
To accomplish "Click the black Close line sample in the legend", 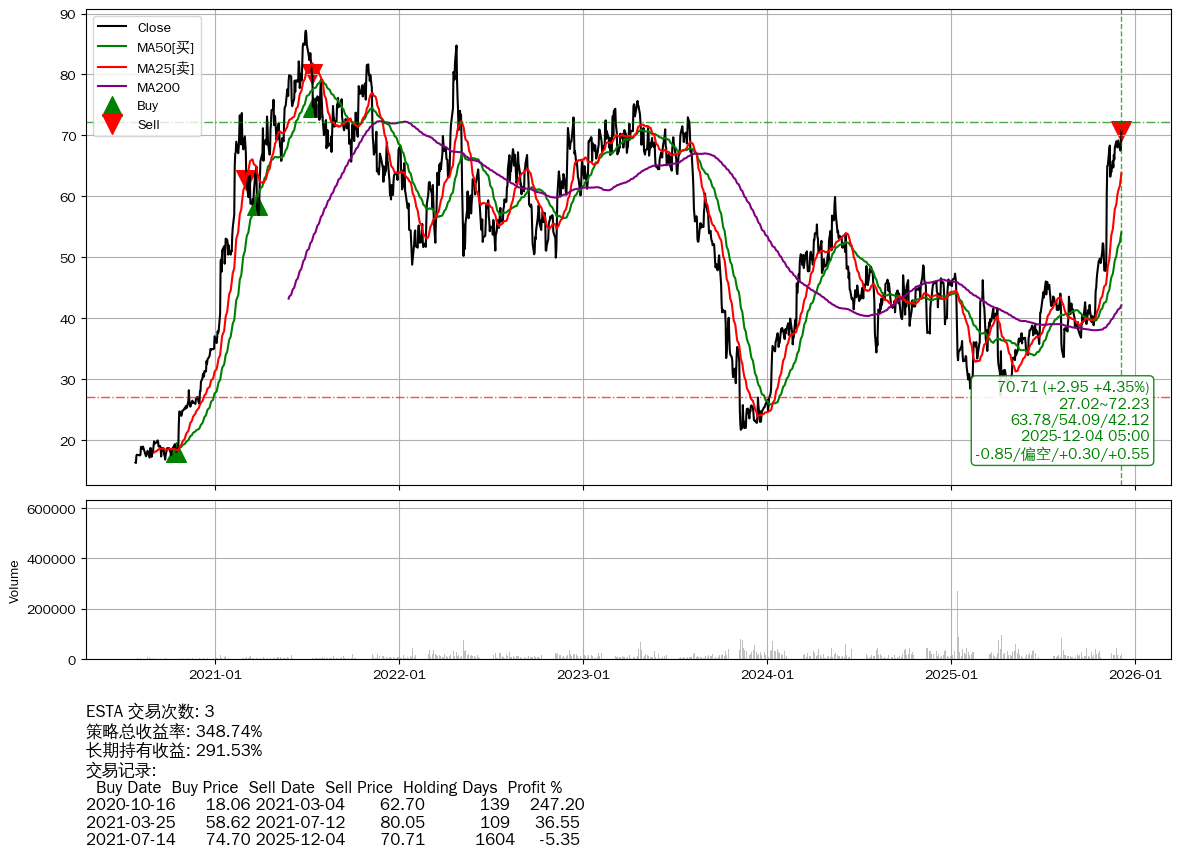I will pyautogui.click(x=113, y=28).
